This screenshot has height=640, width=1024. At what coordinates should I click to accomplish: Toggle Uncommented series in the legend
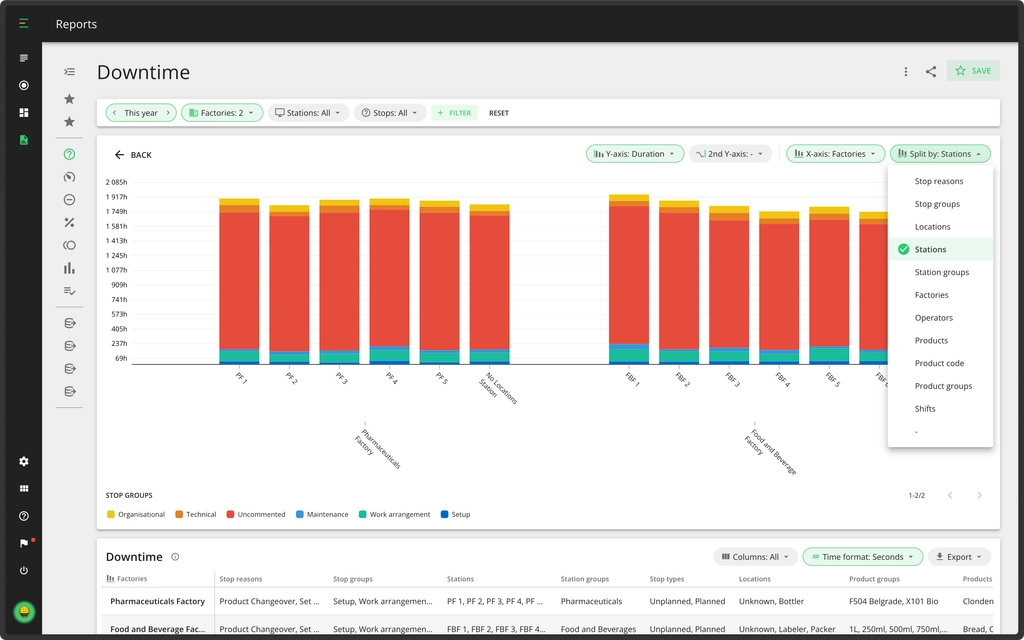[256, 515]
